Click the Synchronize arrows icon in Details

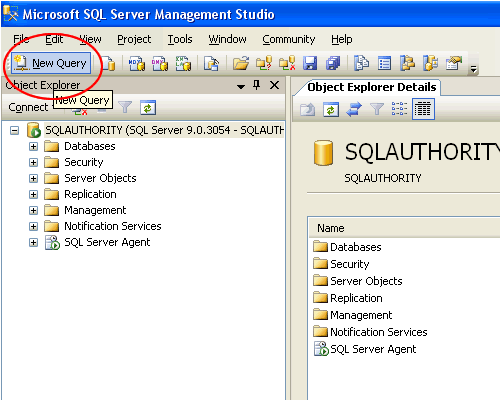pos(354,109)
